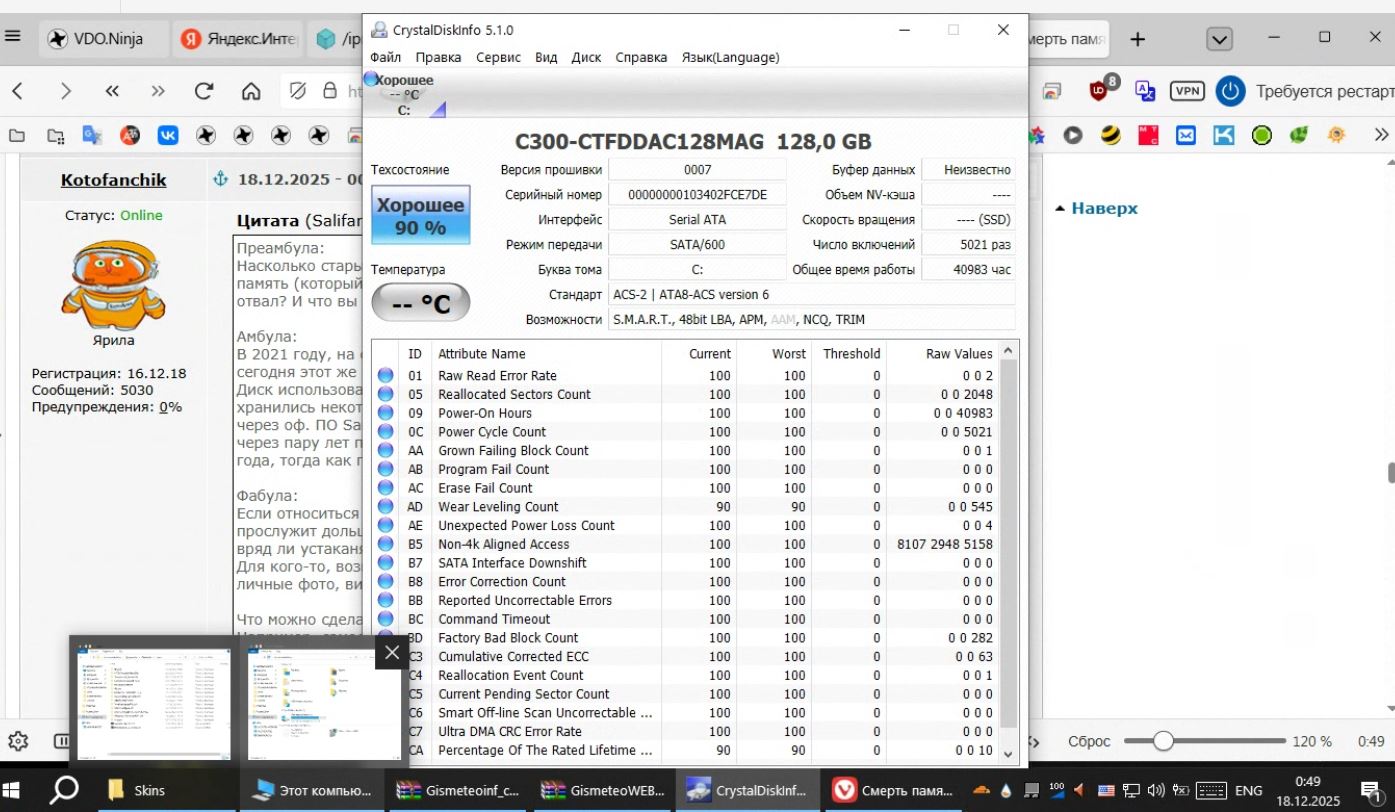The image size is (1395, 812).
Task: Open the uBlock Origin extension icon
Action: tap(1101, 89)
